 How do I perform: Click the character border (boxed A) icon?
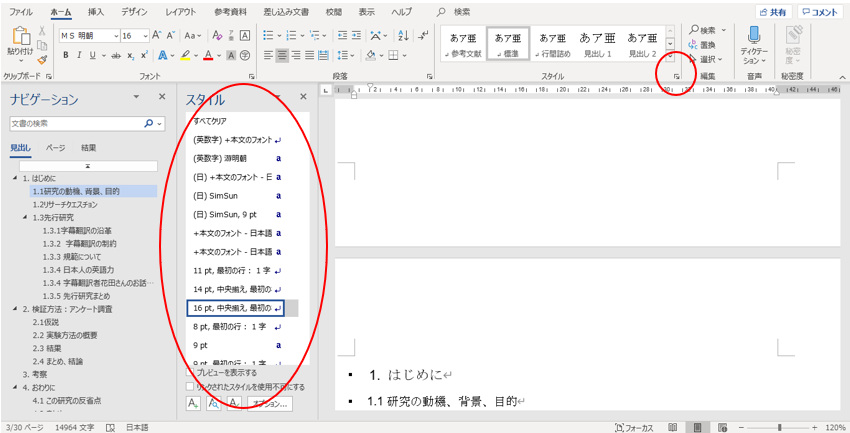pyautogui.click(x=245, y=36)
